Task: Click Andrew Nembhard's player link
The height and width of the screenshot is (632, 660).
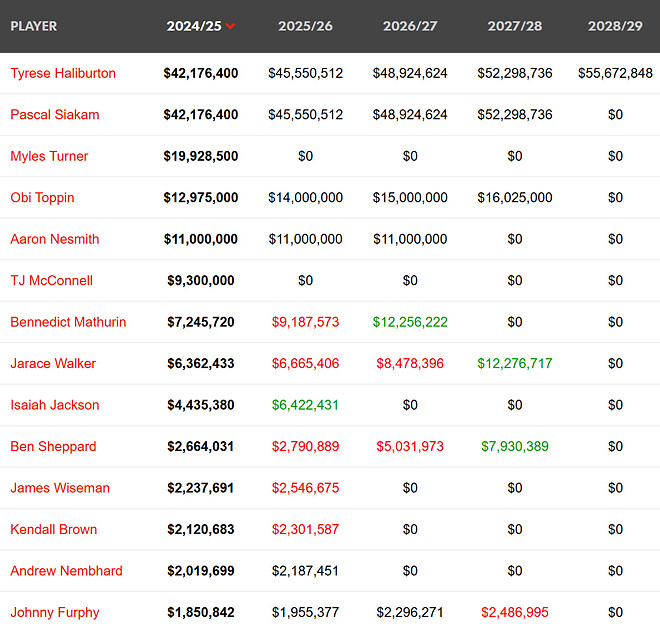Action: pos(66,571)
